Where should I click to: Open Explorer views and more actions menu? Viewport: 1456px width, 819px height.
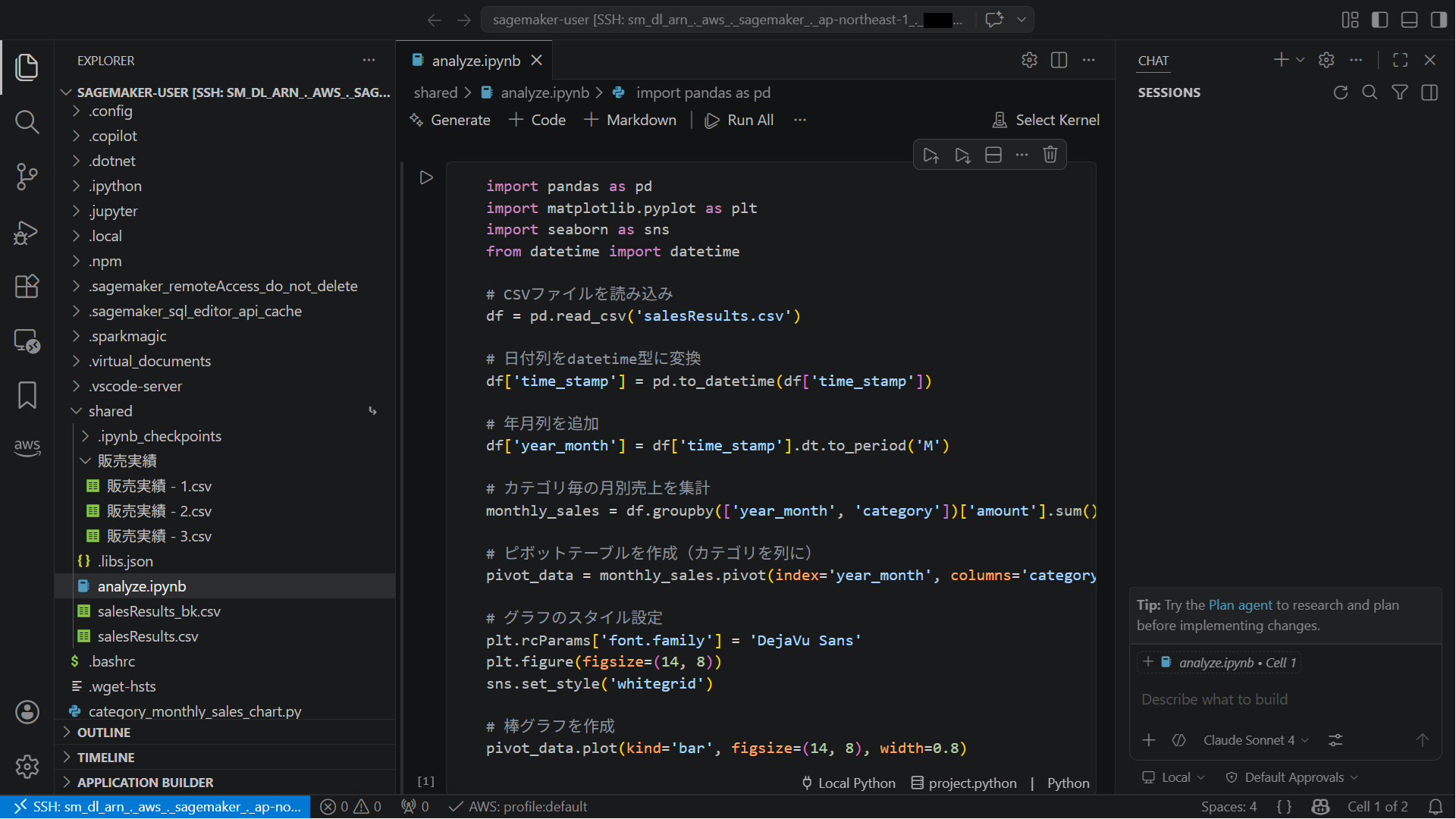pyautogui.click(x=369, y=60)
